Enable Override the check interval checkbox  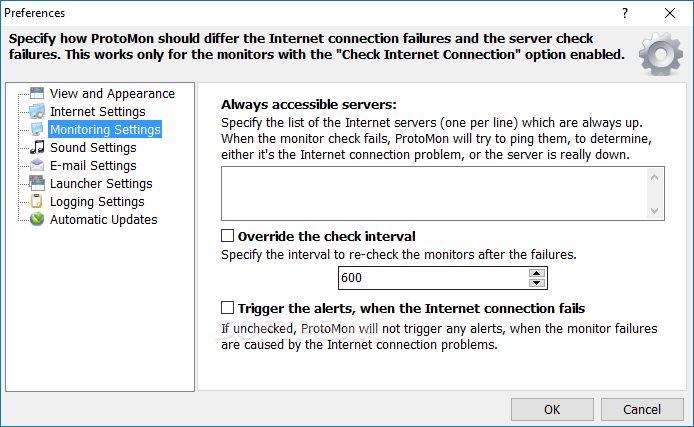click(227, 235)
